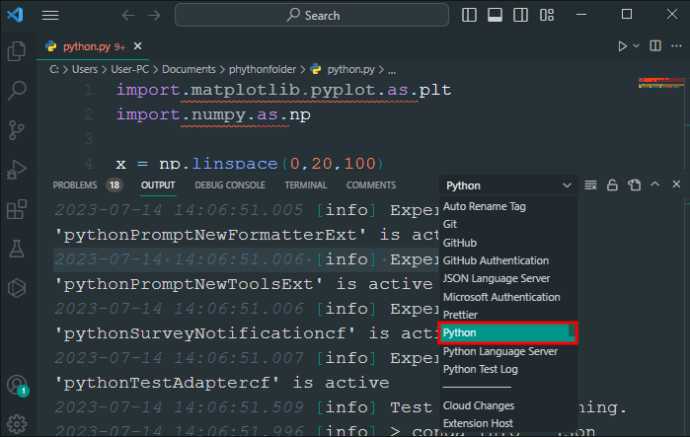The height and width of the screenshot is (437, 690).
Task: Run the Python file with play button
Action: pyautogui.click(x=622, y=46)
